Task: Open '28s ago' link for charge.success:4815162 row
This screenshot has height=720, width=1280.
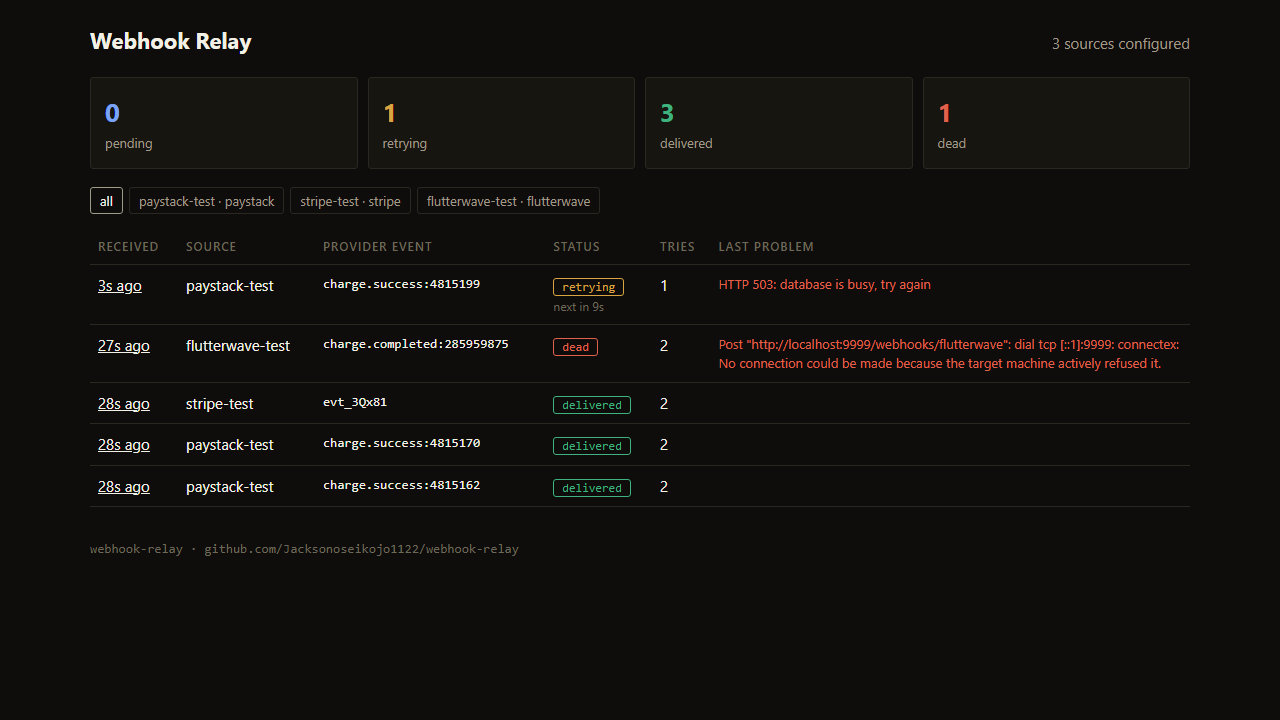Action: pos(124,487)
